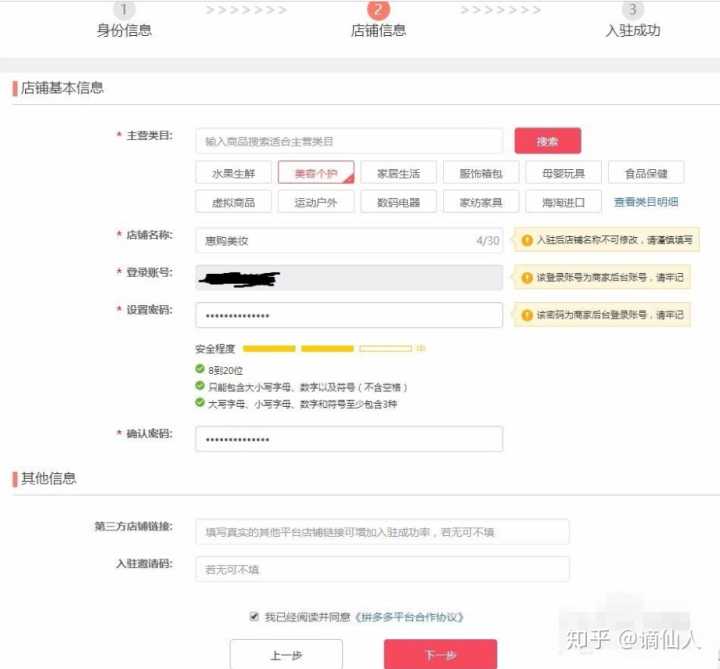The image size is (720, 669).
Task: Select the 虚拟商品 category
Action: coord(233,202)
